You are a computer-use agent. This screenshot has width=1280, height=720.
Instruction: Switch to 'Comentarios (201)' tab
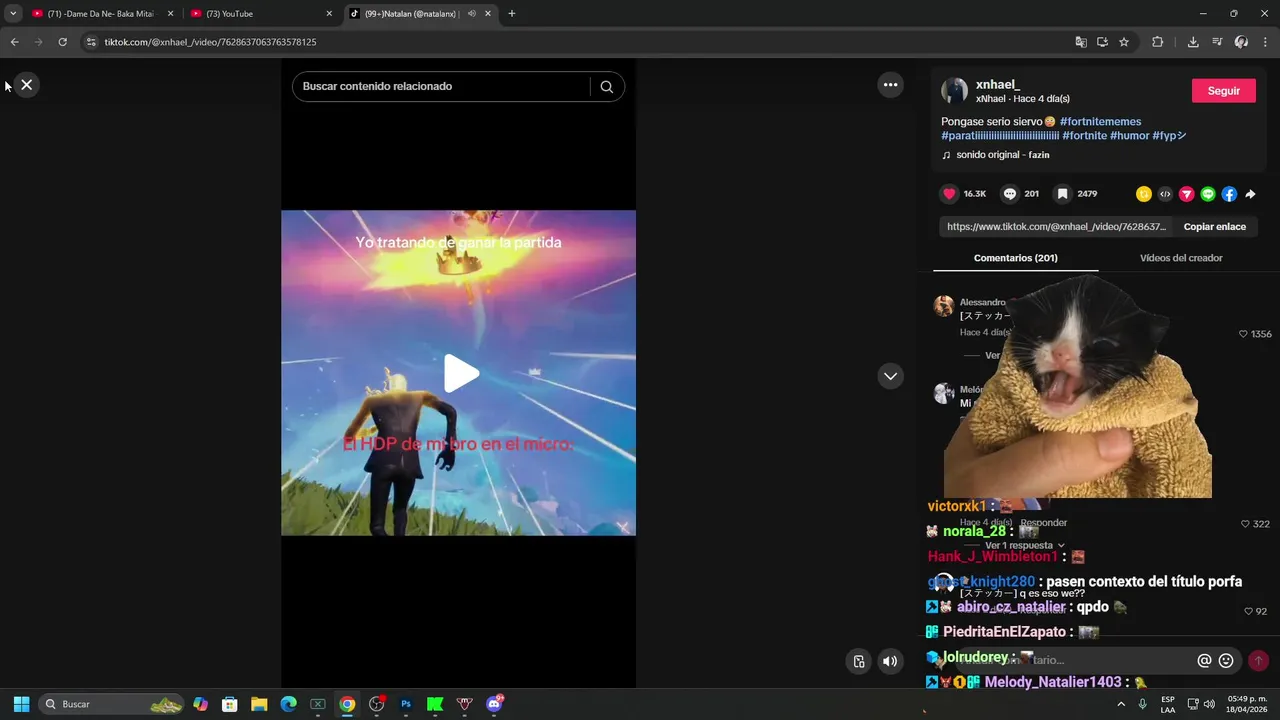tap(1015, 258)
